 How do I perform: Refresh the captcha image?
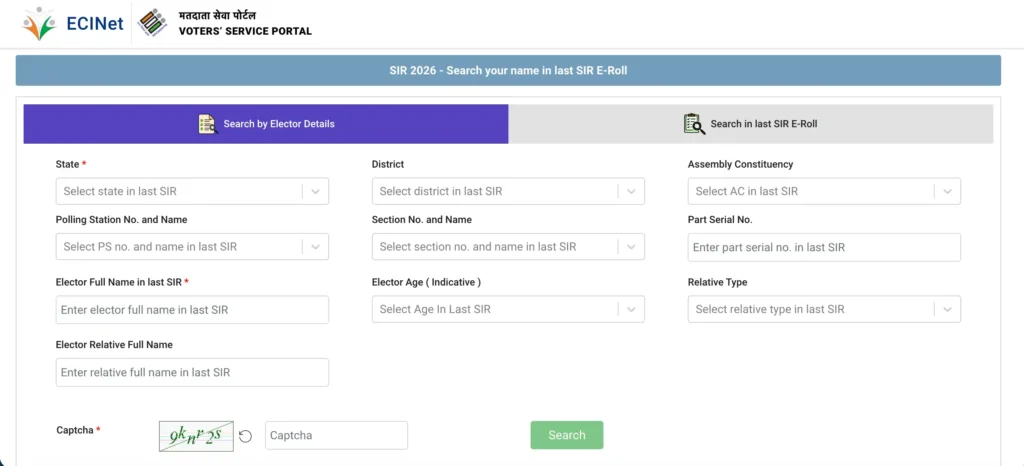245,436
